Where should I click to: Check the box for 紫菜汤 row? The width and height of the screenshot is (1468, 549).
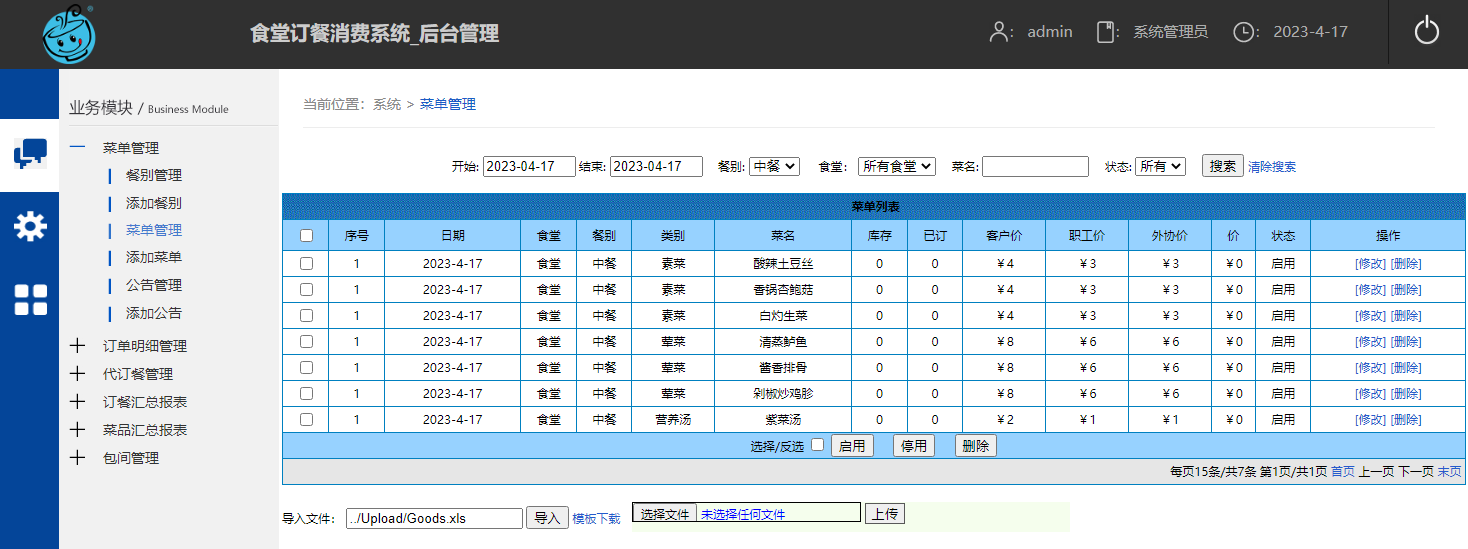point(306,419)
